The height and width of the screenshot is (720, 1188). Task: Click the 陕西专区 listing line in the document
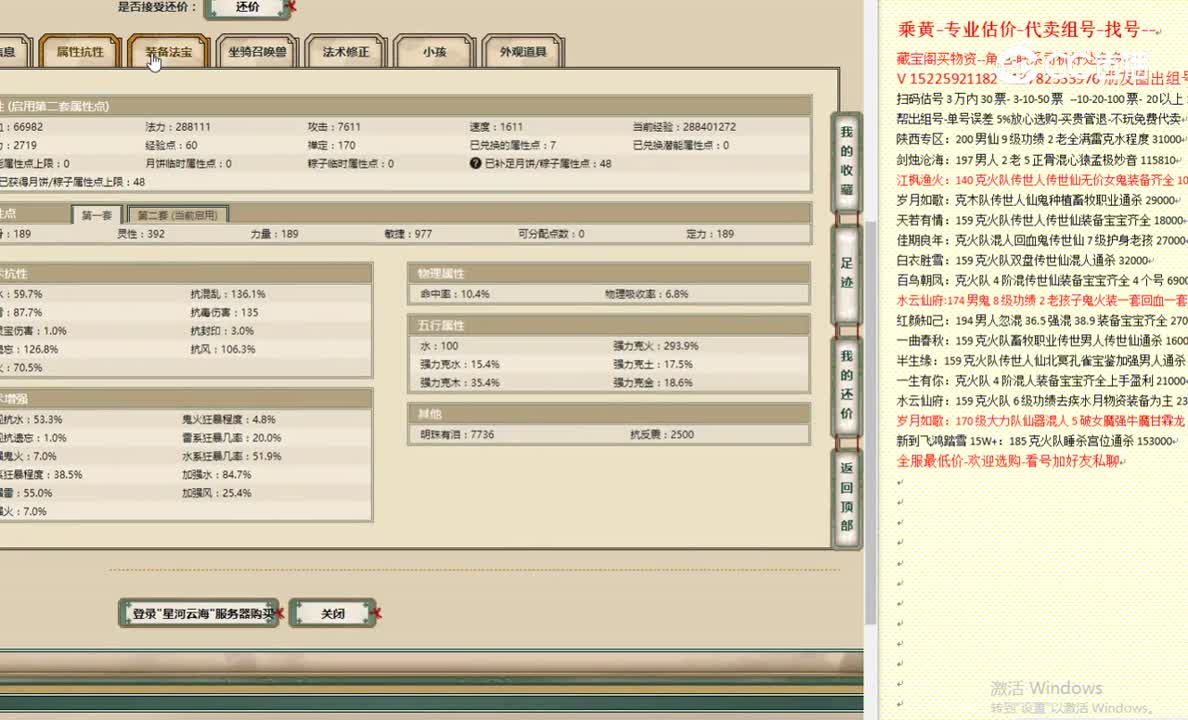1042,139
